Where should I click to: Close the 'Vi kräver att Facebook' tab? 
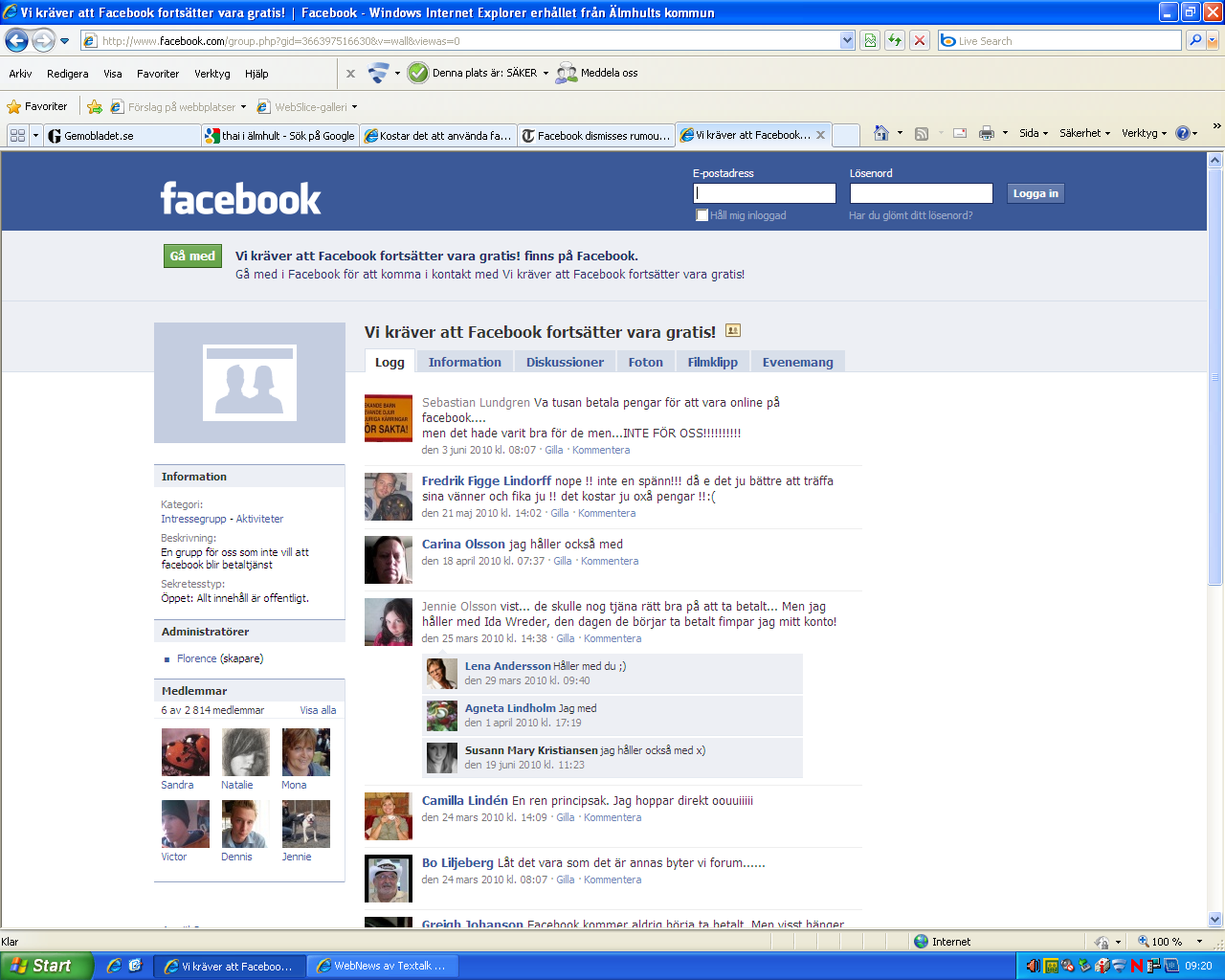tap(820, 135)
